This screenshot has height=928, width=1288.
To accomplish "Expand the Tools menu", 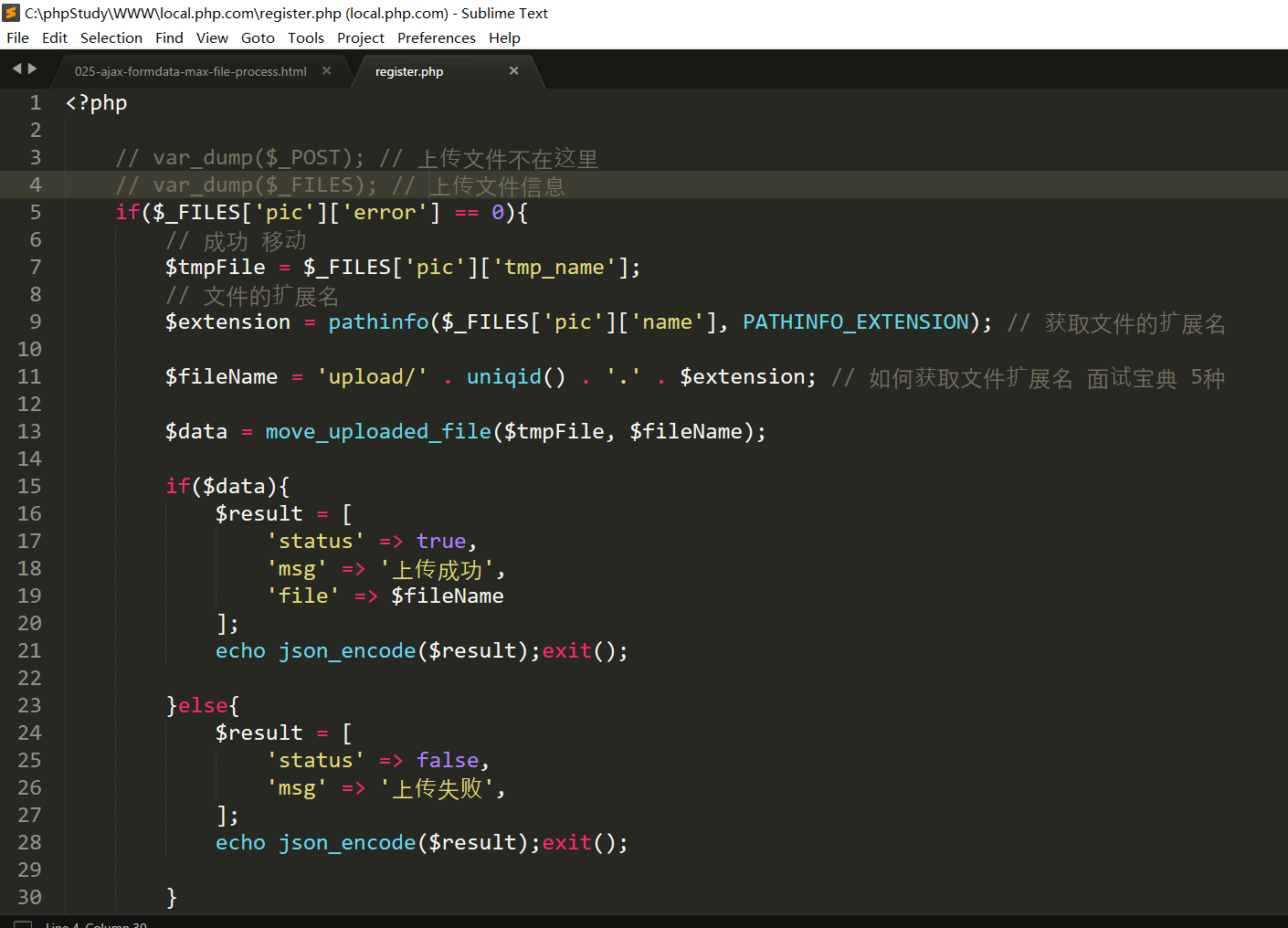I will [305, 37].
